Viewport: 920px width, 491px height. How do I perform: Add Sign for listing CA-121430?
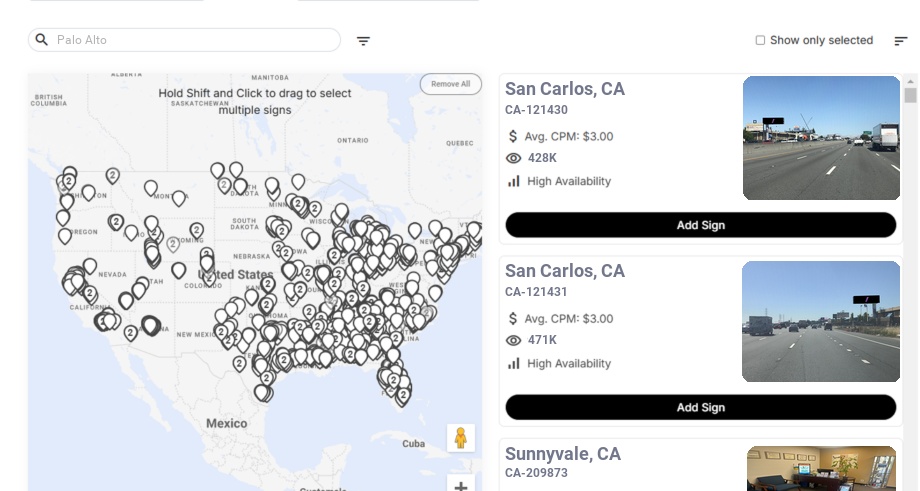(x=700, y=225)
